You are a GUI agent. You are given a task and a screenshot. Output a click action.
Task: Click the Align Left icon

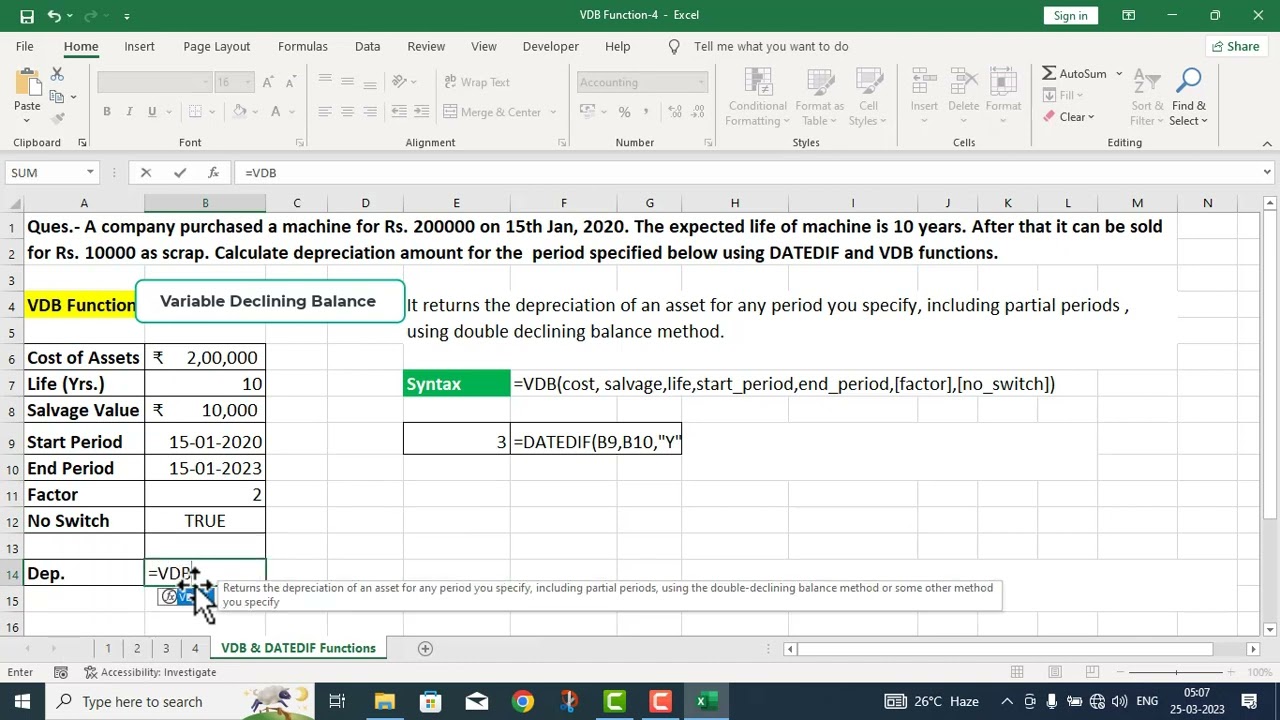coord(324,112)
